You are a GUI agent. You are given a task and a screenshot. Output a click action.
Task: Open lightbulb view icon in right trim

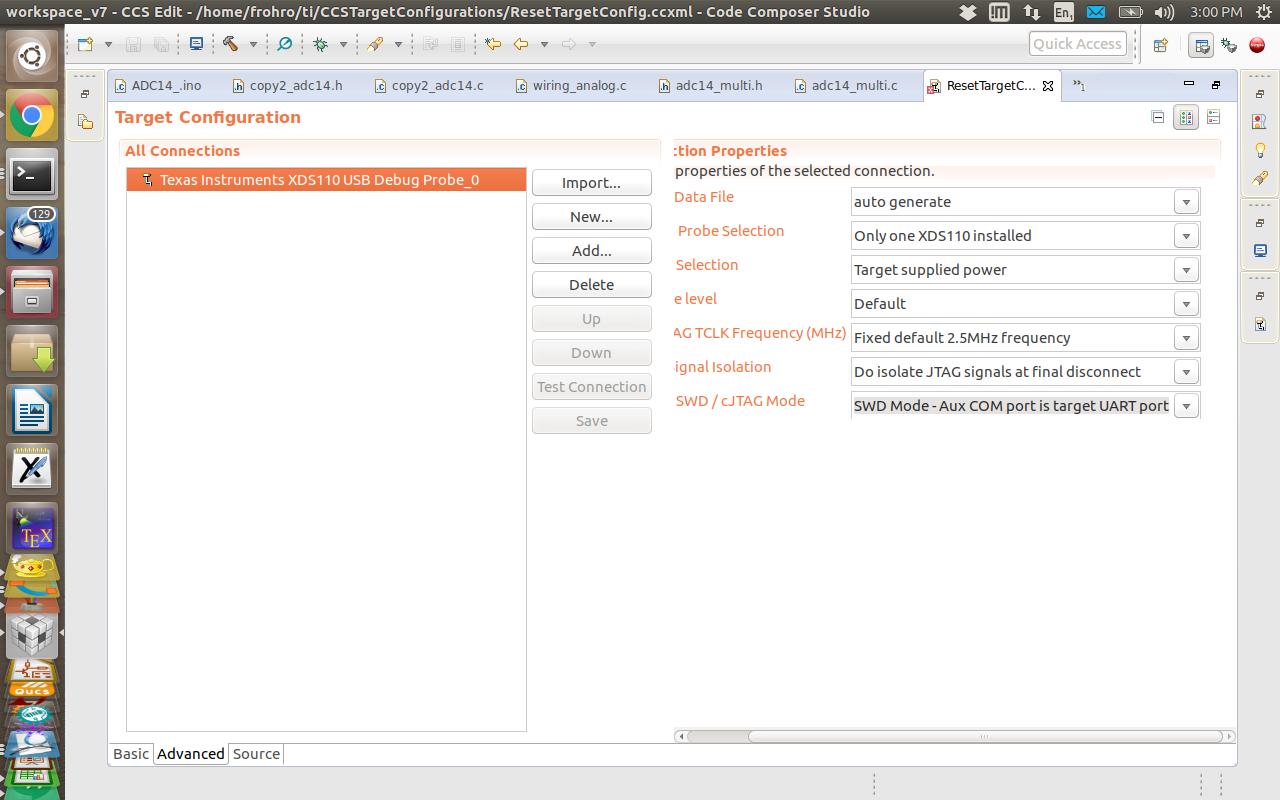click(x=1260, y=149)
